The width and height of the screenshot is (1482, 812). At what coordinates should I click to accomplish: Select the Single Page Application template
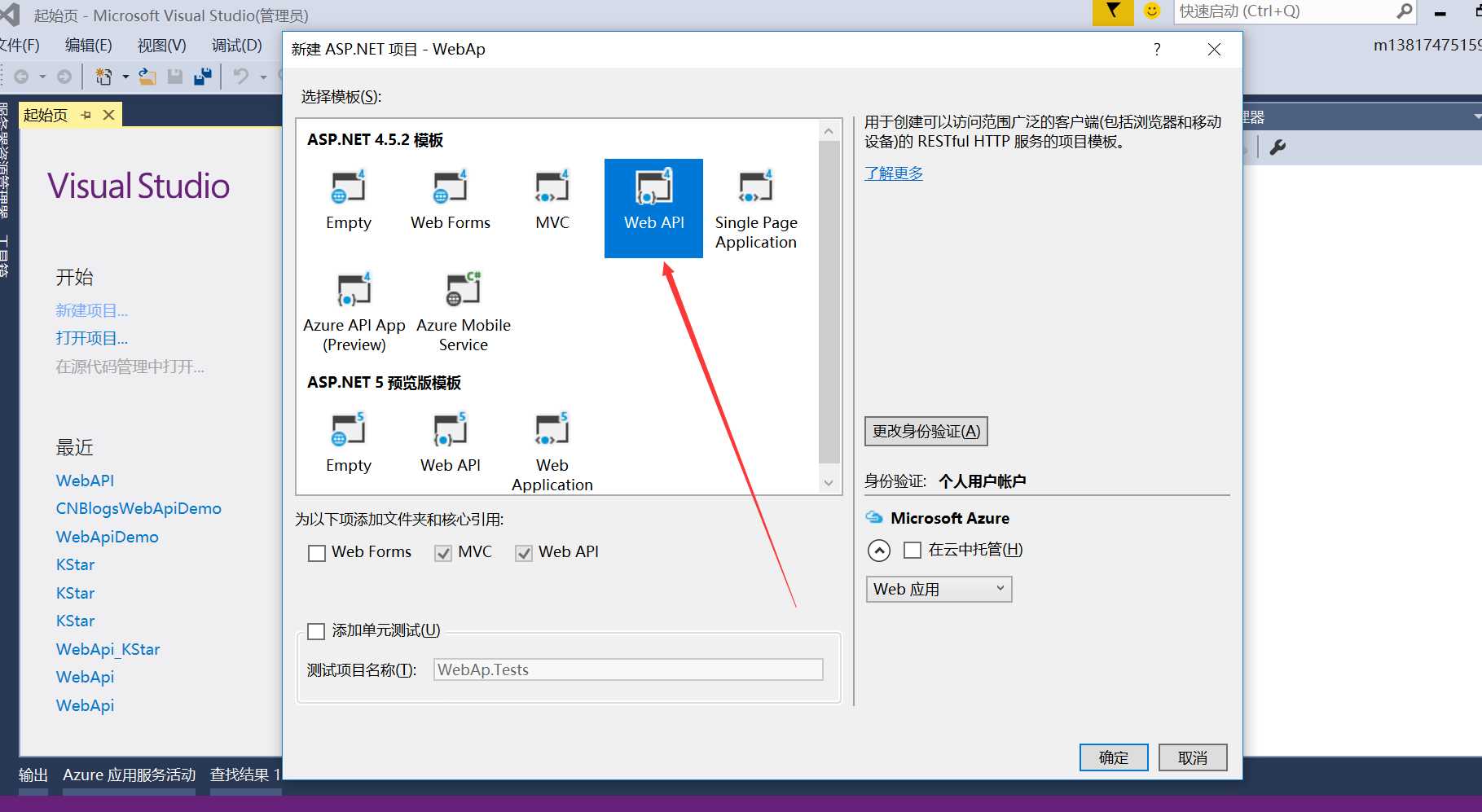(756, 209)
